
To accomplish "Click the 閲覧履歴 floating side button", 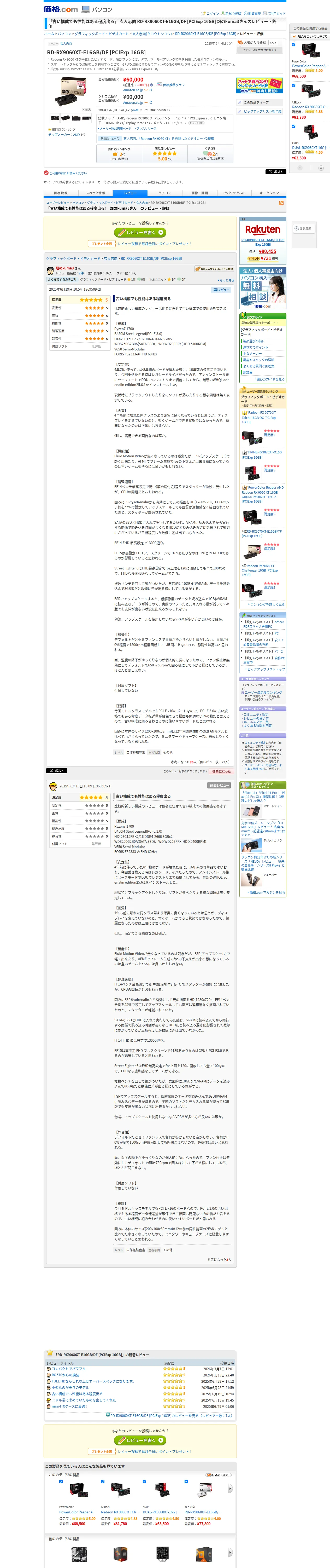I will (304, 228).
